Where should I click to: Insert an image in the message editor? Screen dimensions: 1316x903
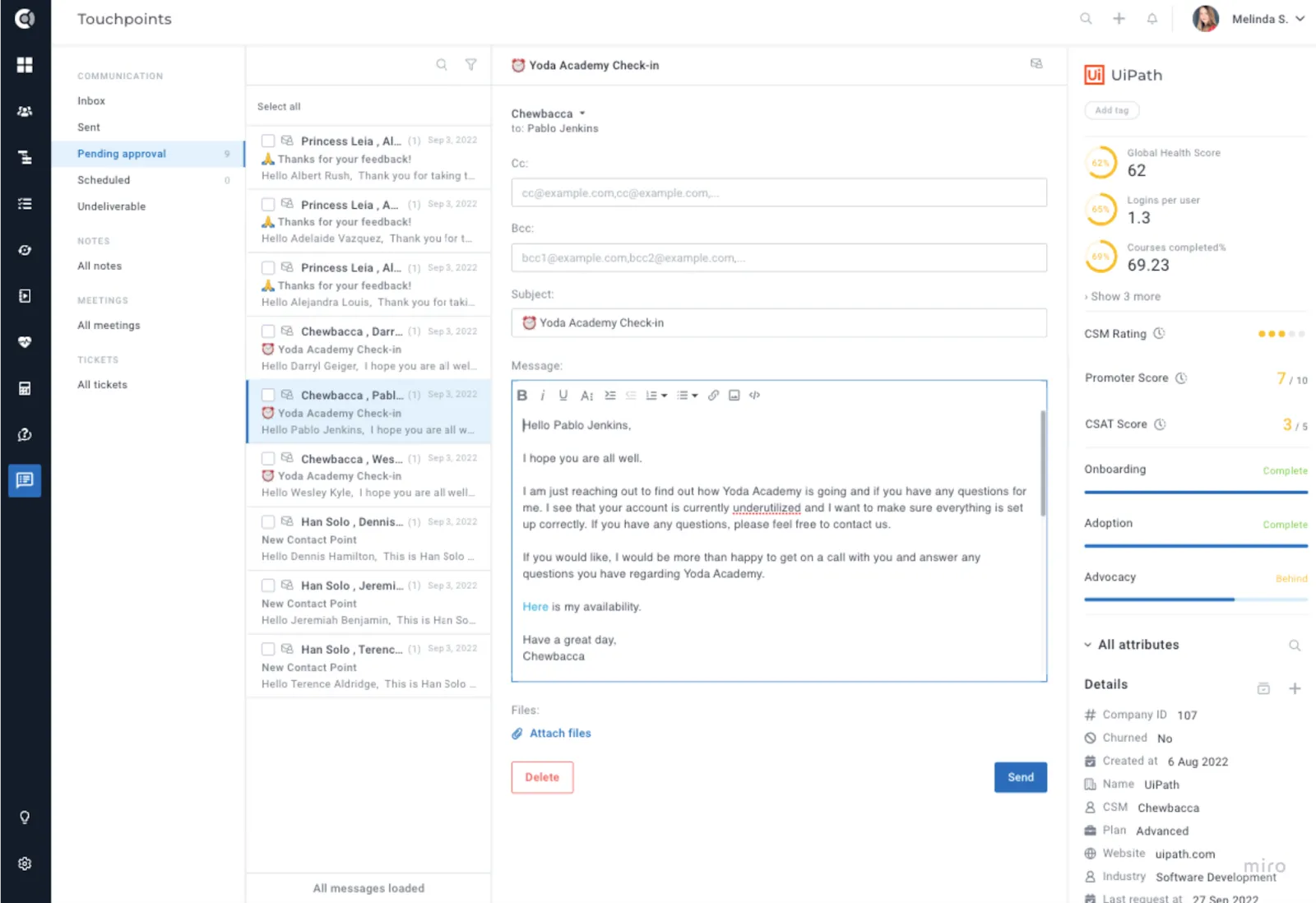pos(734,396)
